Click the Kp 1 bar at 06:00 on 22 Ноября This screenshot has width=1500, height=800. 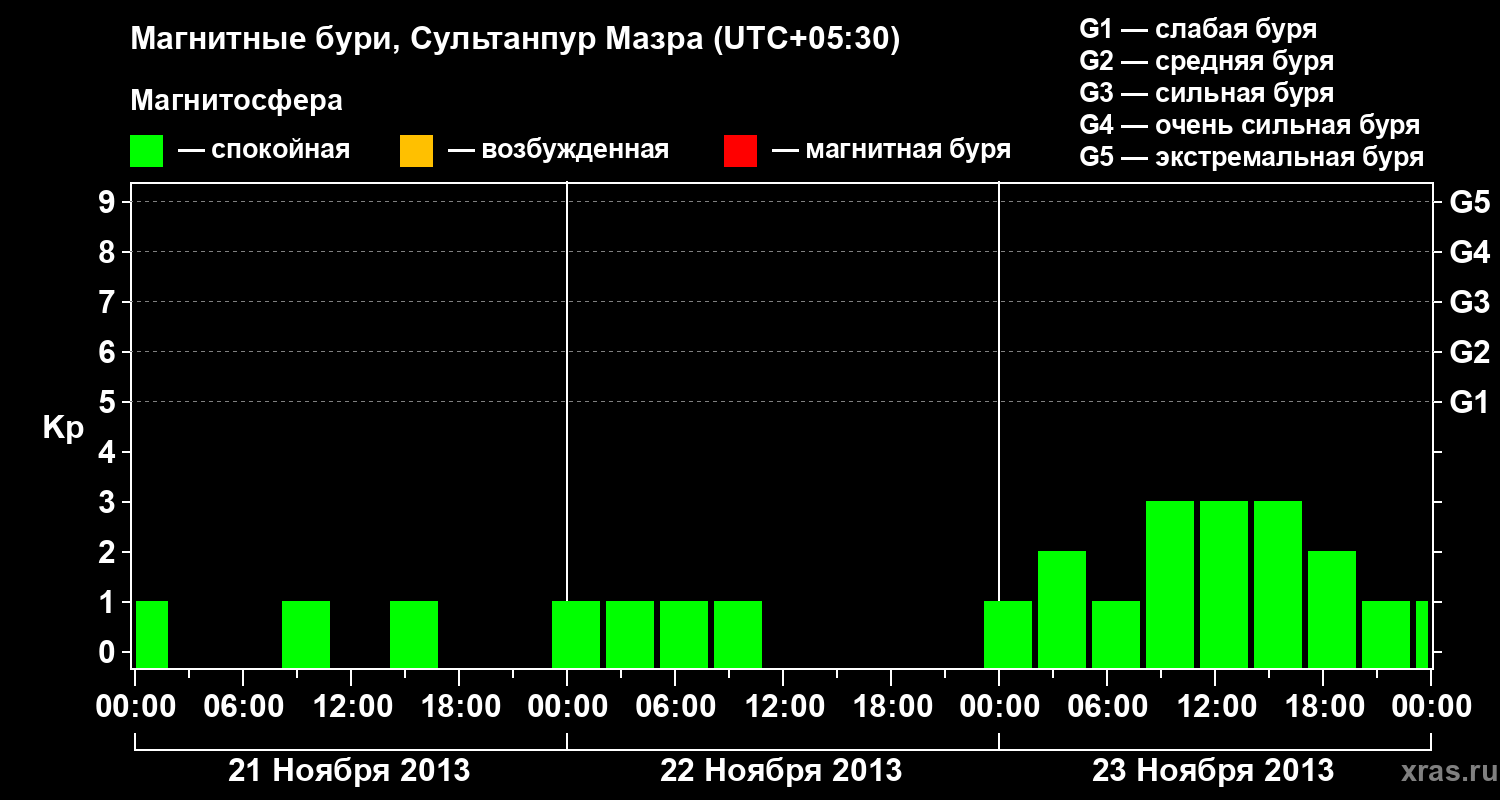[684, 634]
